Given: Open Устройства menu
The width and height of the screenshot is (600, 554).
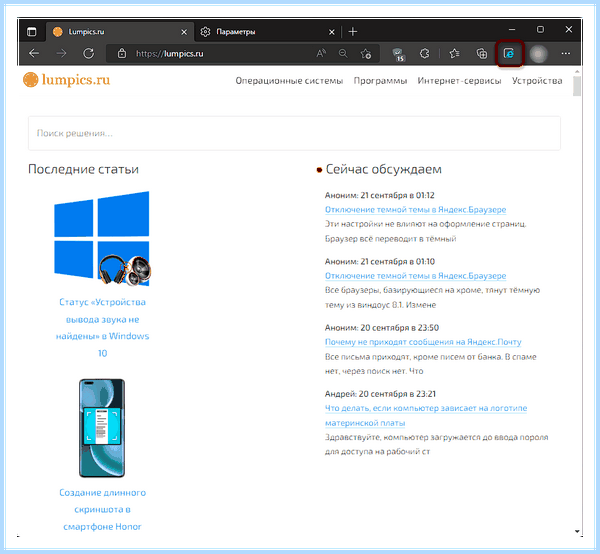Looking at the screenshot, I should tap(537, 81).
